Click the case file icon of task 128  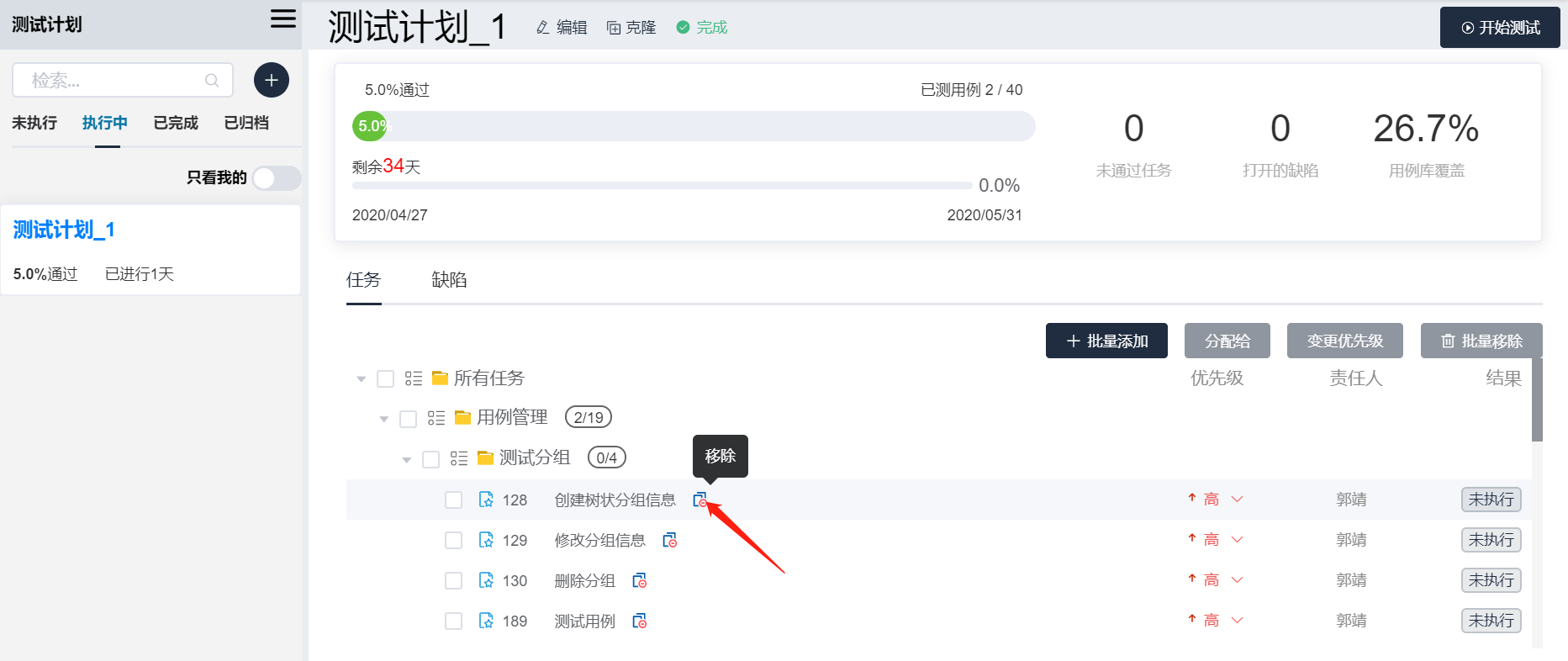tap(486, 500)
